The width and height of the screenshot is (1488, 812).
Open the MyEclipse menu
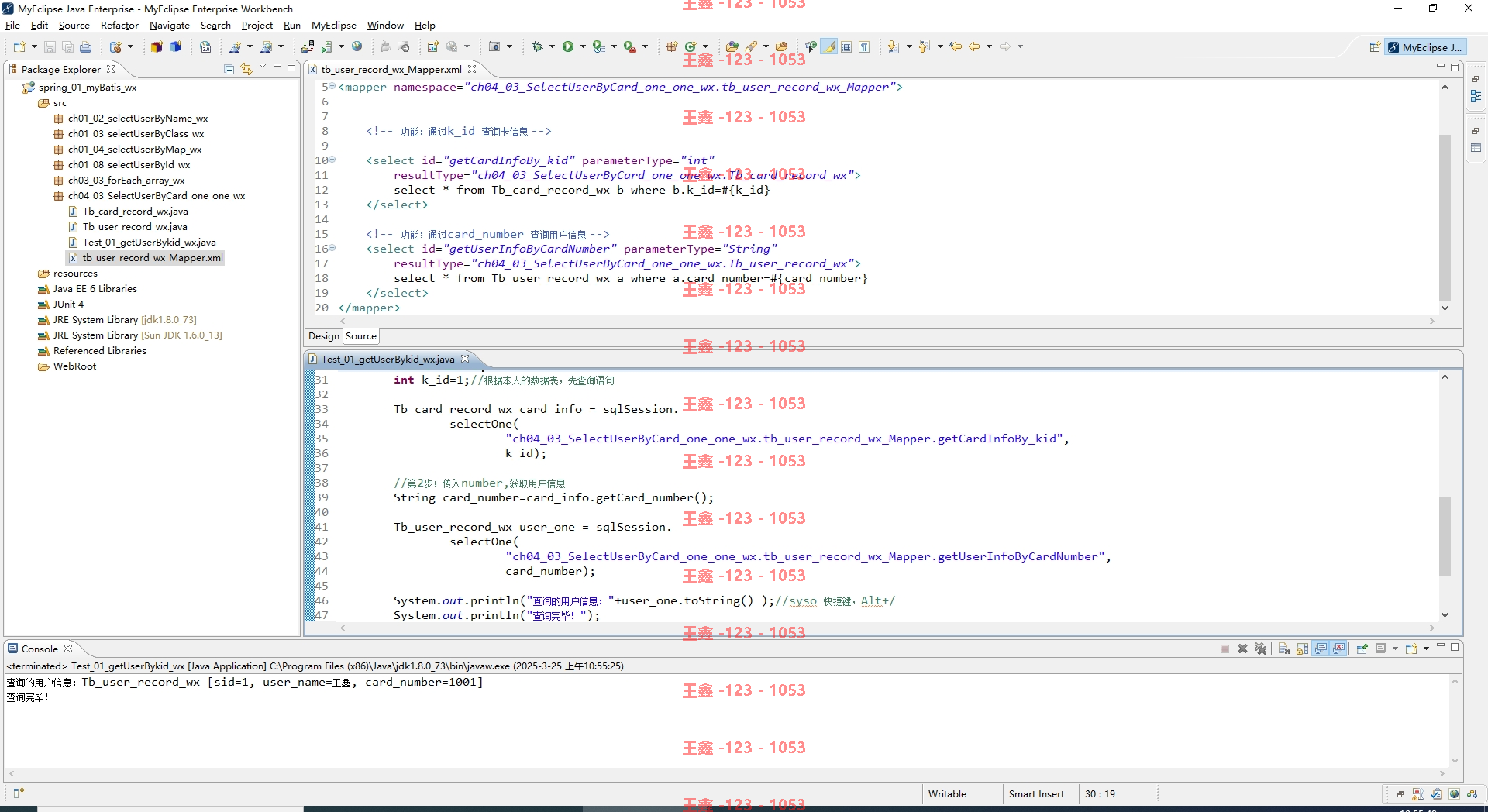point(334,25)
